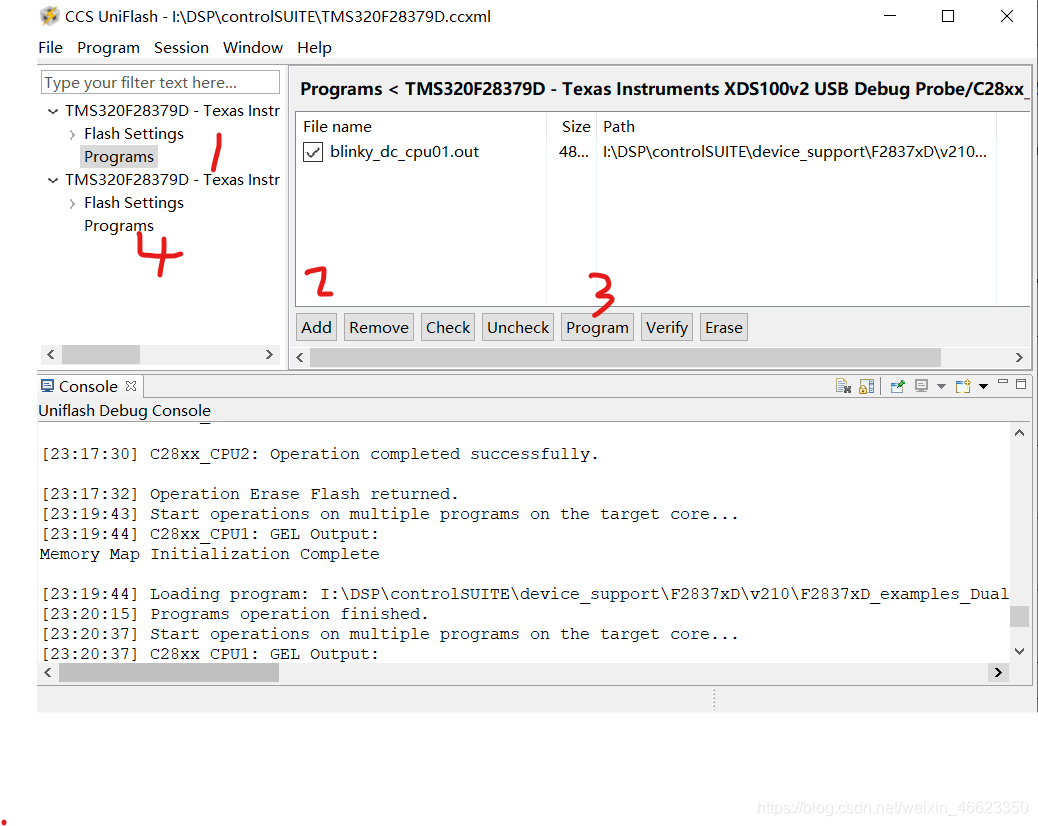Open the Program menu
The width and height of the screenshot is (1038, 826).
(x=108, y=48)
